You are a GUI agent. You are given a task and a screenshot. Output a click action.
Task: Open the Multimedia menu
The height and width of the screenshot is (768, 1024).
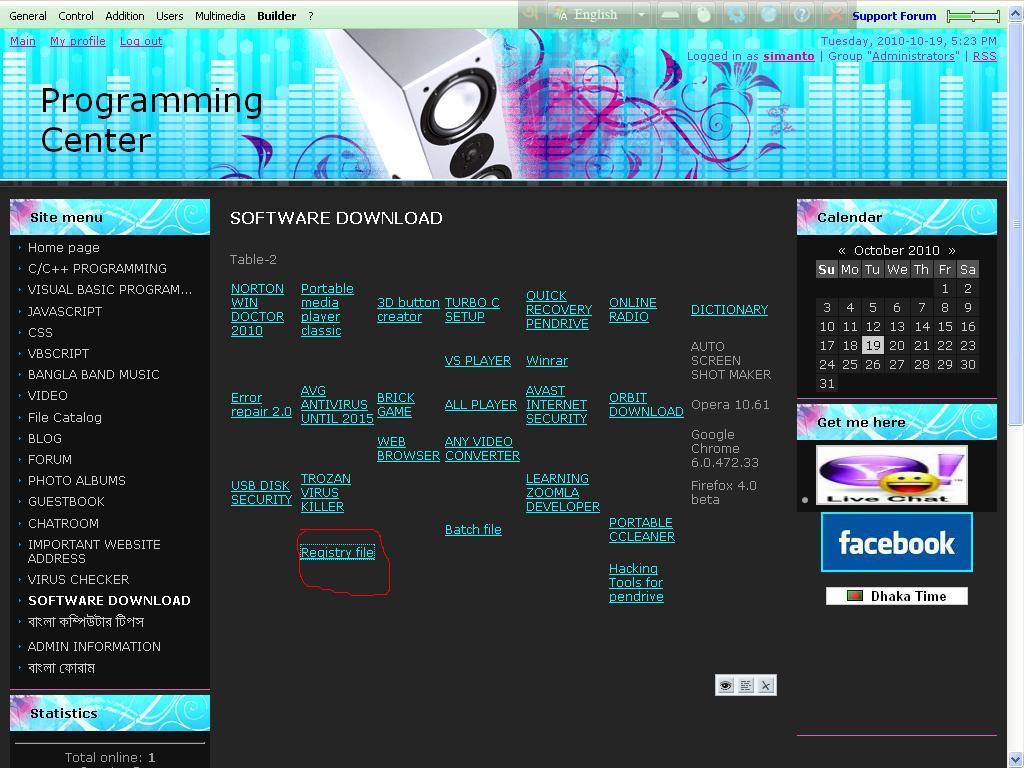pos(220,16)
